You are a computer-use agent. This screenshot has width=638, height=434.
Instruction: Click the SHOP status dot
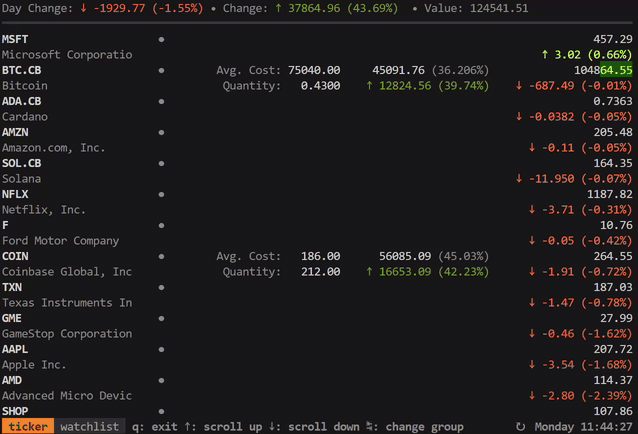click(x=162, y=411)
